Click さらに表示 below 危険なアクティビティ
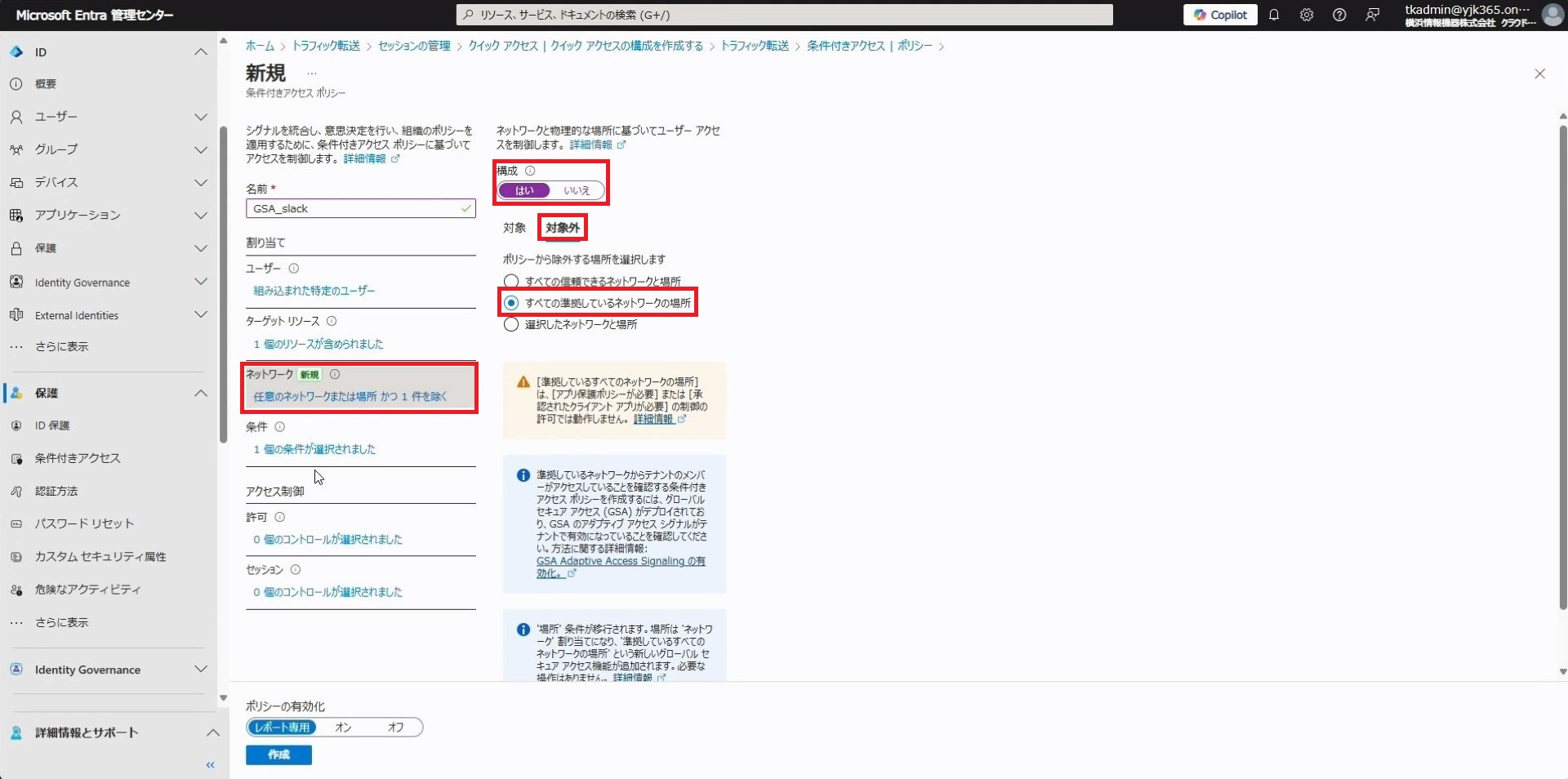 click(x=61, y=622)
